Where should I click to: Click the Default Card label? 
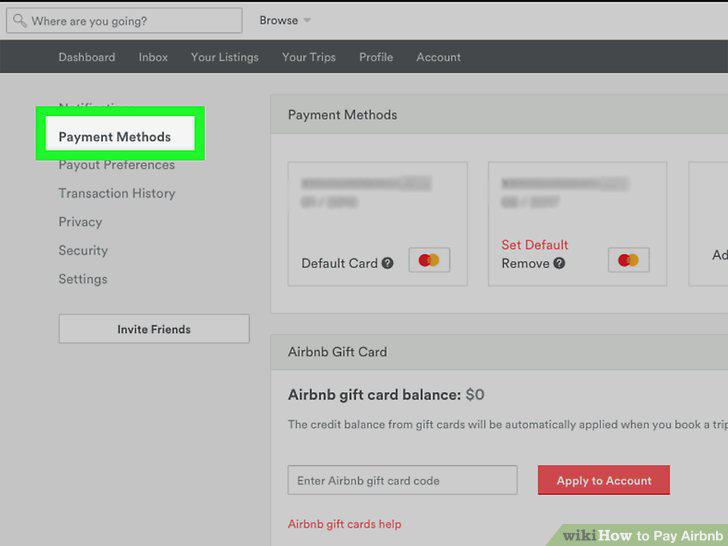coord(339,263)
